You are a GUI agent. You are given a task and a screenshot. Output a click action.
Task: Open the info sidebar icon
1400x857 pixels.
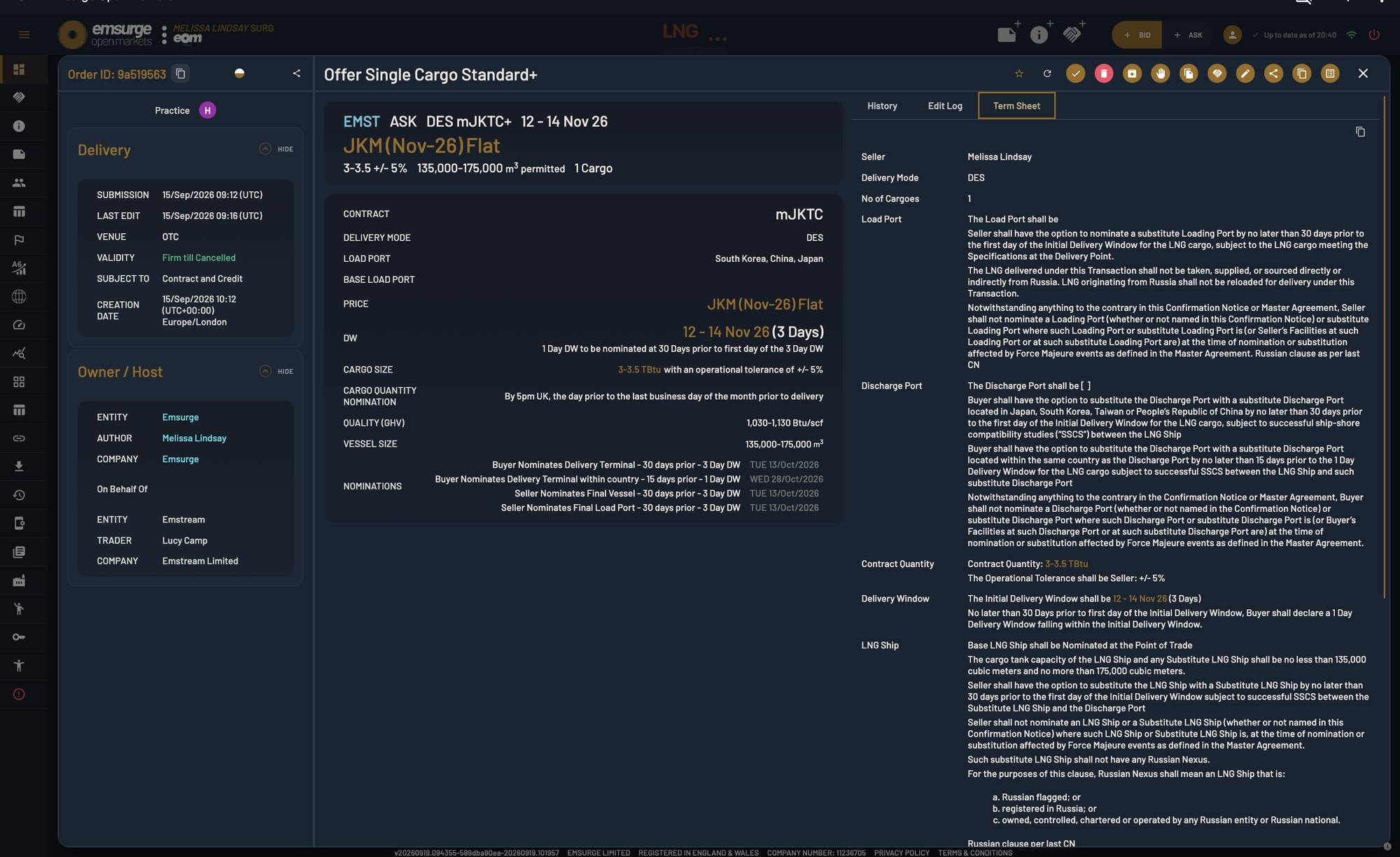point(19,126)
